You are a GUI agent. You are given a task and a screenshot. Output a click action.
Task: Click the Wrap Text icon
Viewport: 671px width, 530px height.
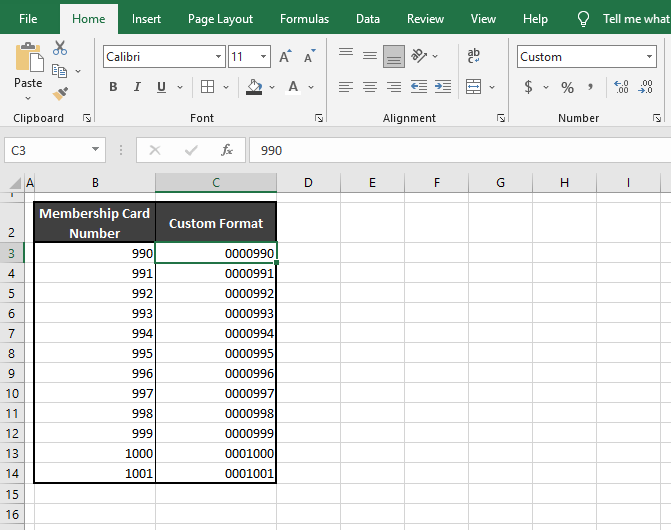point(473,56)
